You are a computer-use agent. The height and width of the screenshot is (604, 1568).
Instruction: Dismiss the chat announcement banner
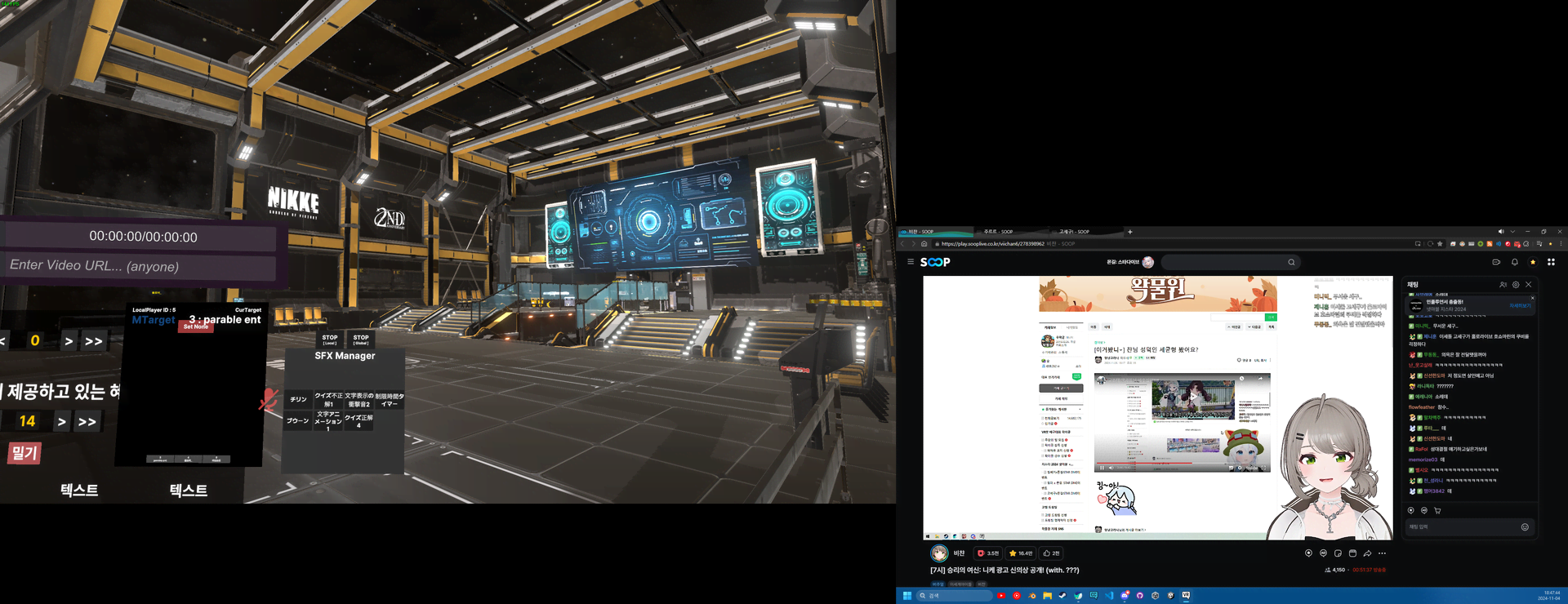click(x=1532, y=298)
